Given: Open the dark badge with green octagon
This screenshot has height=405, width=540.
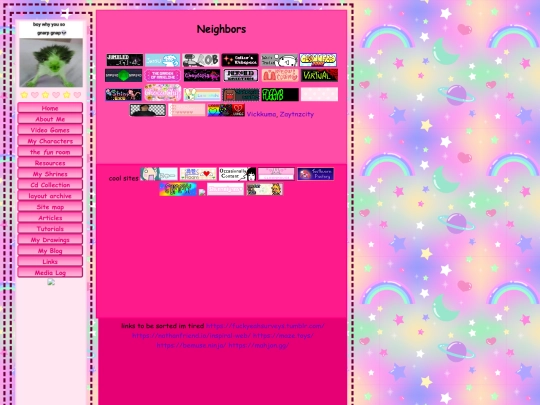Looking at the screenshot, I should [124, 75].
